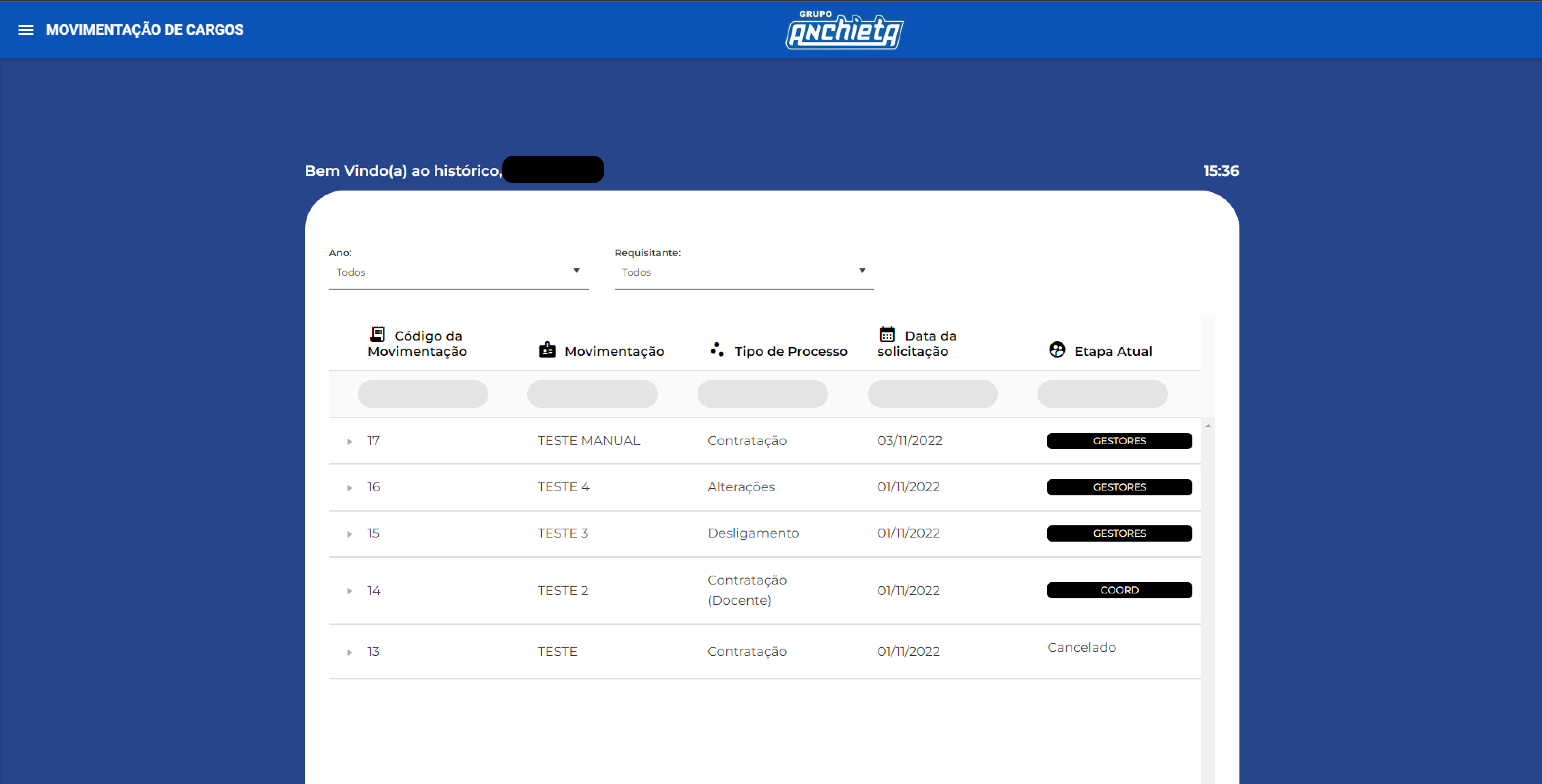Screen dimensions: 1542x784
Task: Click the Movimentação column filter field
Action: point(592,394)
